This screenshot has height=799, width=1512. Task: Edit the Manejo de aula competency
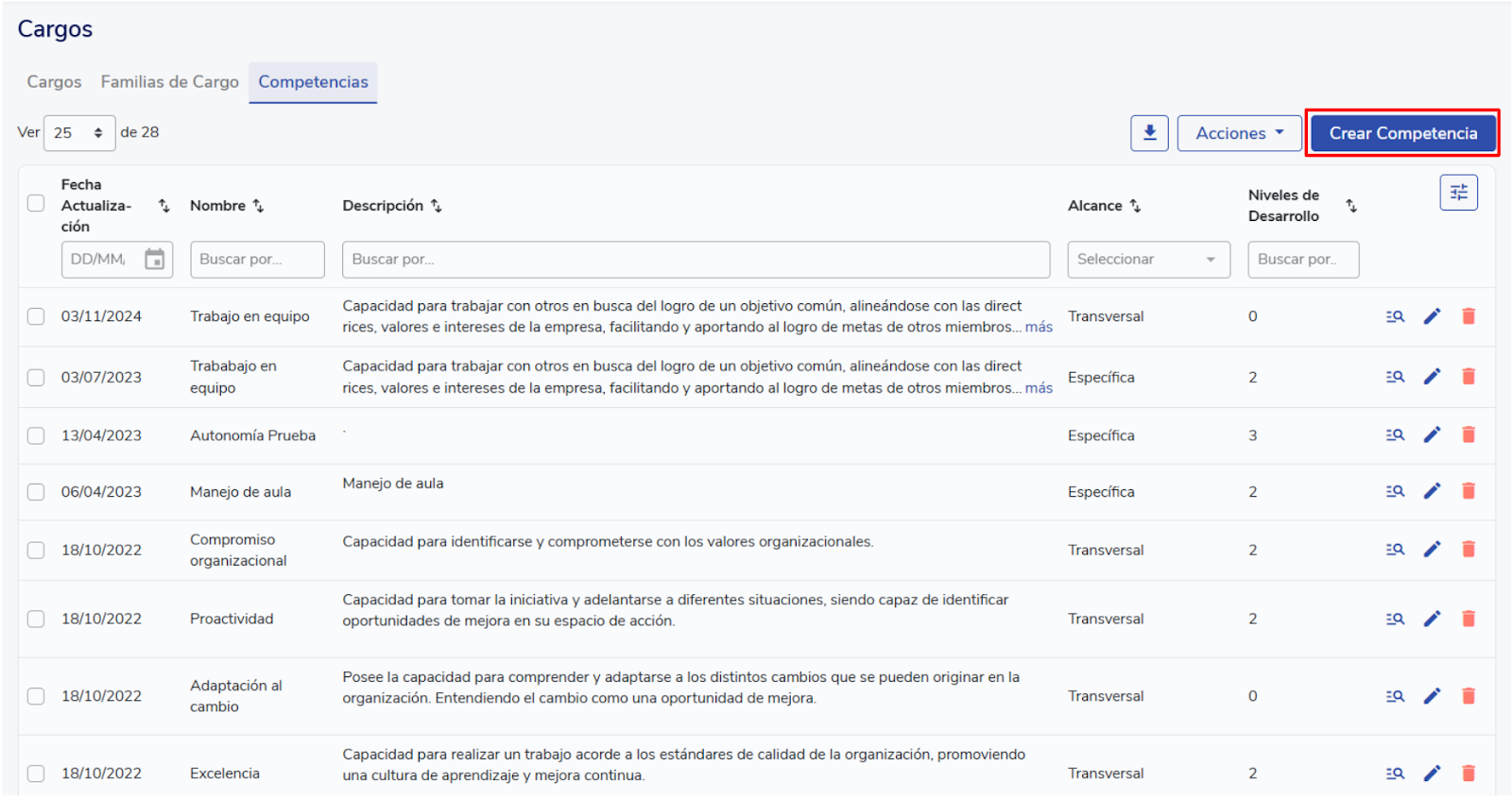coord(1433,491)
